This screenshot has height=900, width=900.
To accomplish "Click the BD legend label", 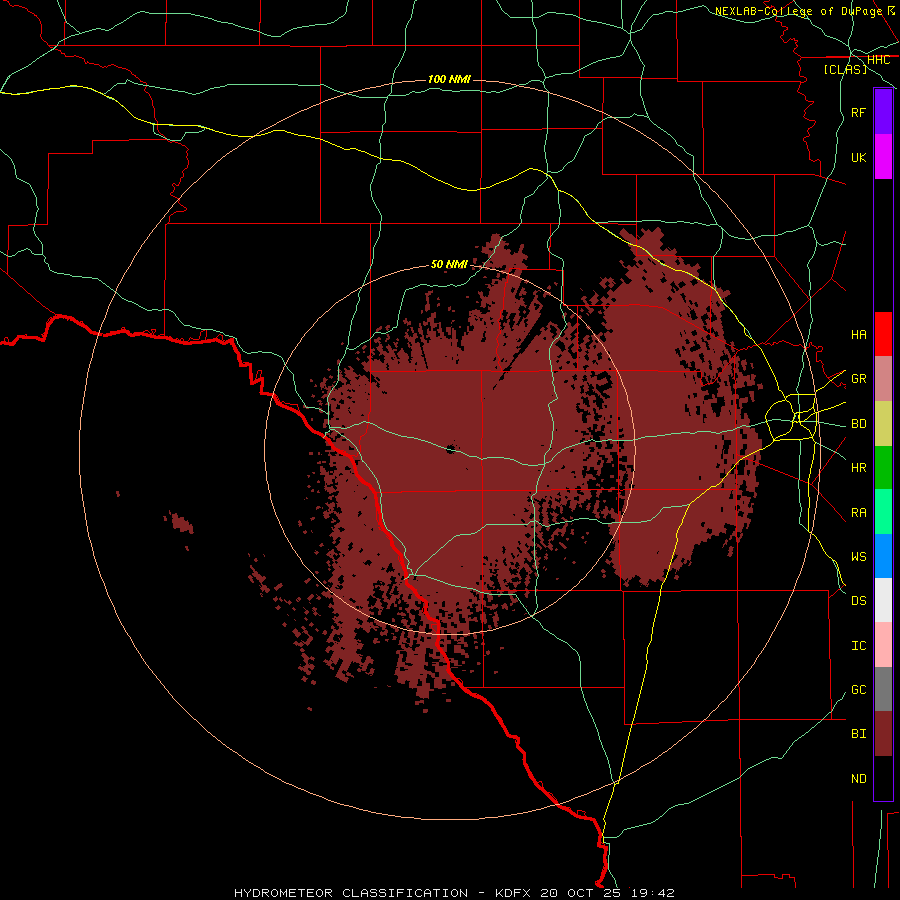I will pos(858,424).
